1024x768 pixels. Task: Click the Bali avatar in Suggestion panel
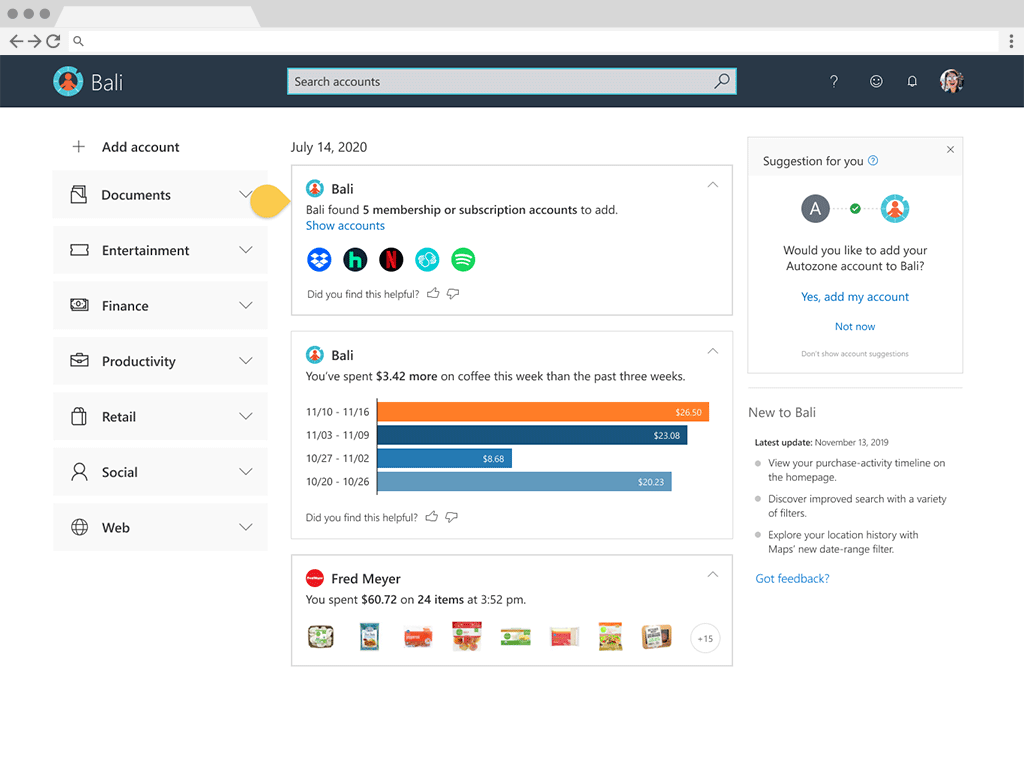895,209
